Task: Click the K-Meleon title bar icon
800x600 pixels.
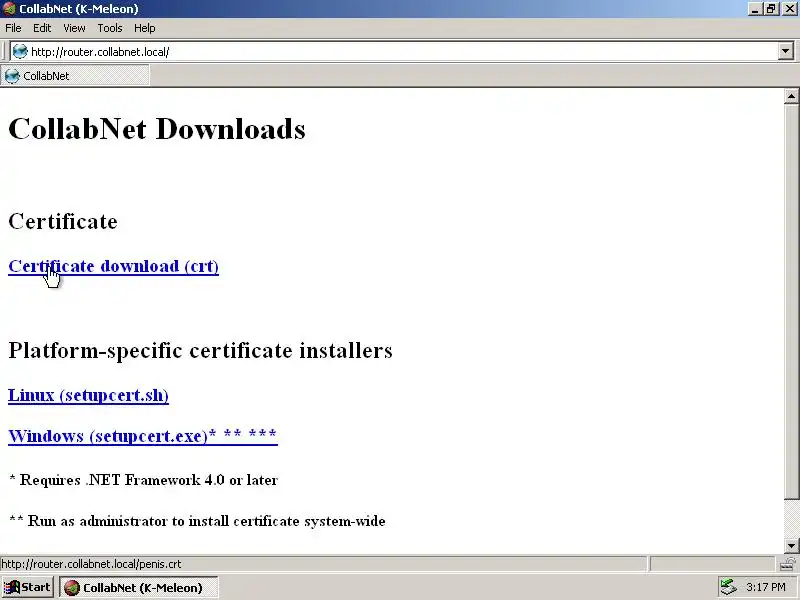Action: tap(9, 9)
